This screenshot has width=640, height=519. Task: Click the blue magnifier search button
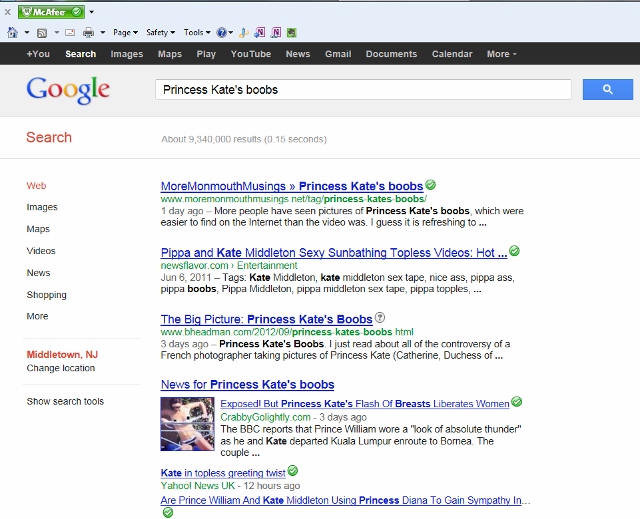tap(607, 89)
